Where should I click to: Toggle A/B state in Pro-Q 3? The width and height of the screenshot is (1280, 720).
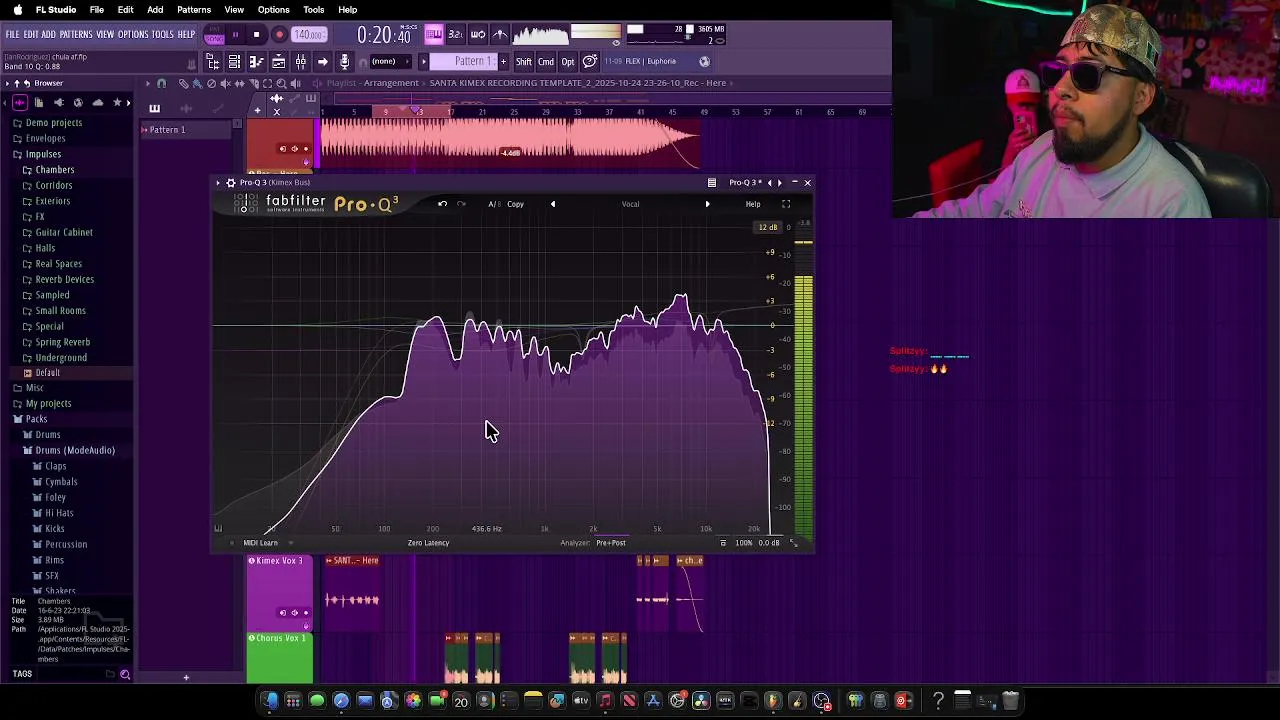[x=494, y=204]
